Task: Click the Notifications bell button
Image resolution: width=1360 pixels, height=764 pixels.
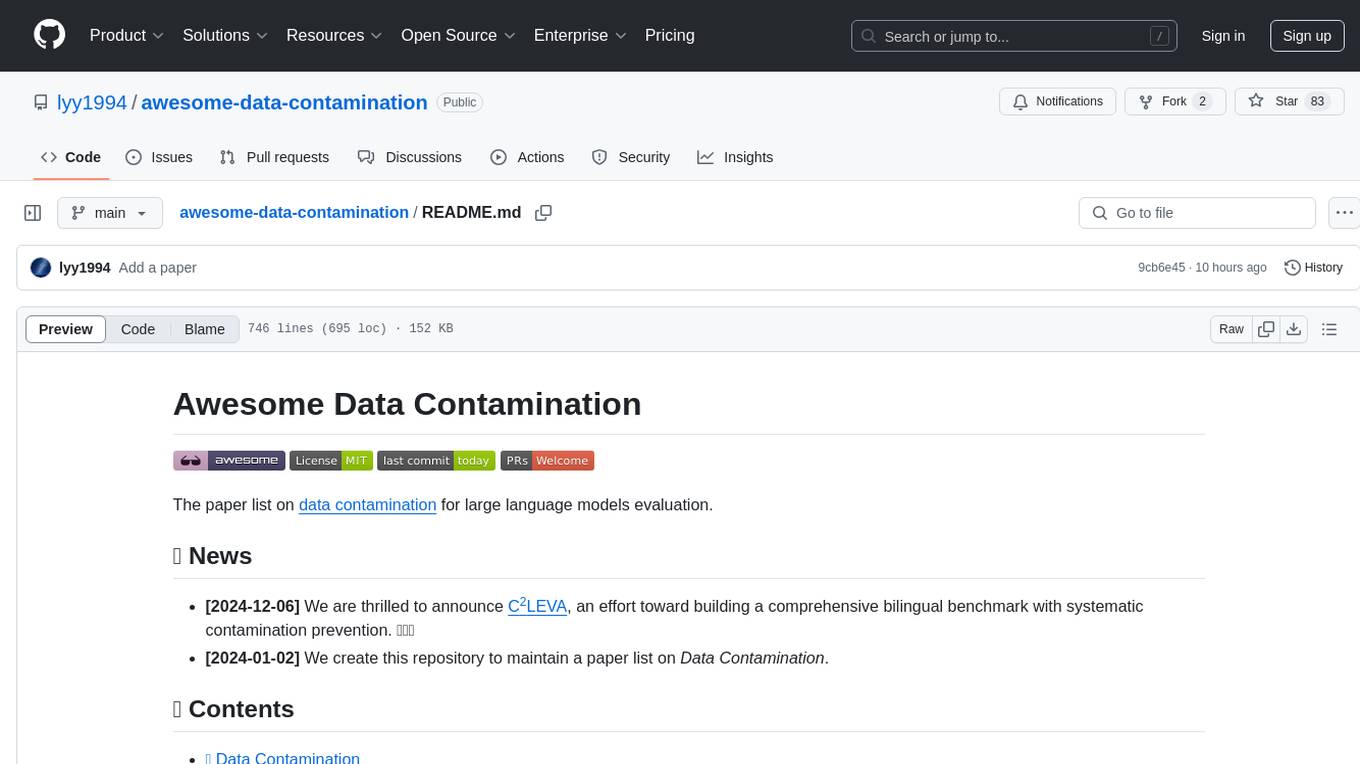Action: [1058, 101]
